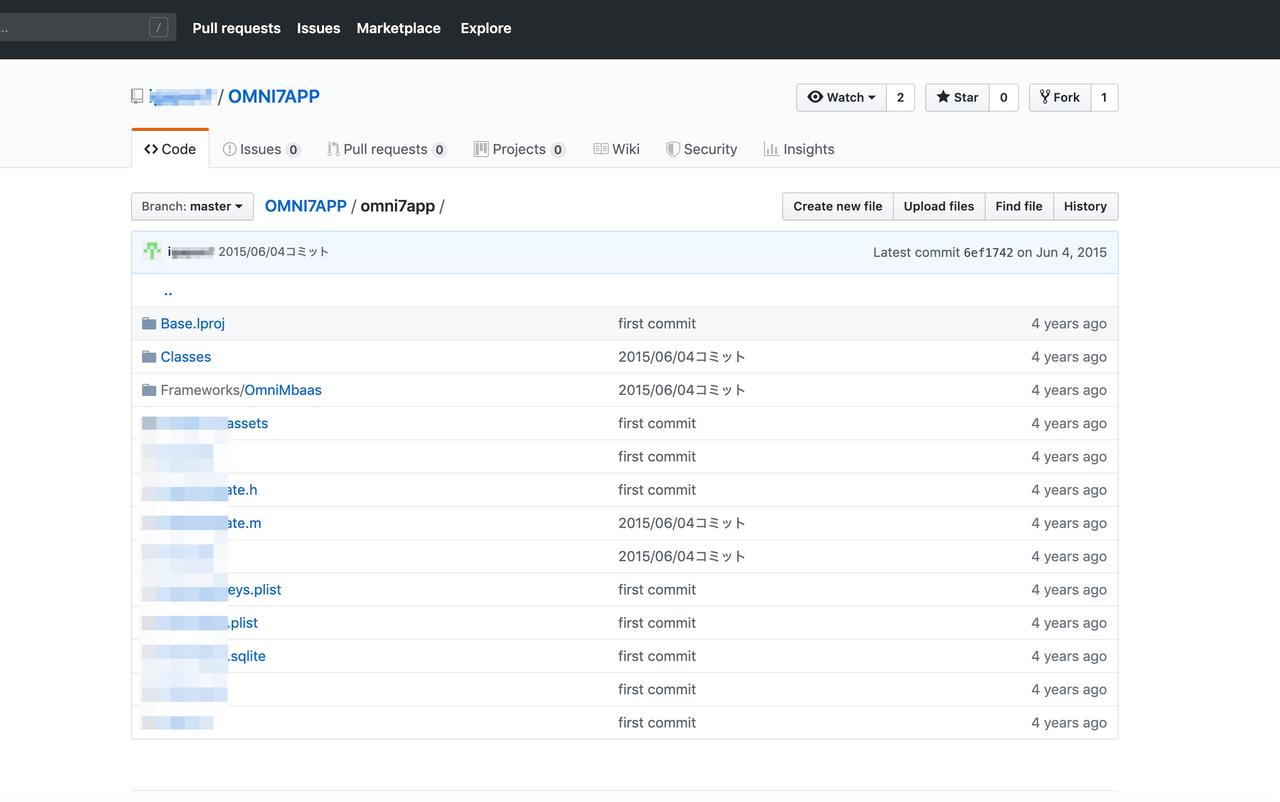Click the Insights graph icon
This screenshot has width=1280, height=802.
[771, 149]
